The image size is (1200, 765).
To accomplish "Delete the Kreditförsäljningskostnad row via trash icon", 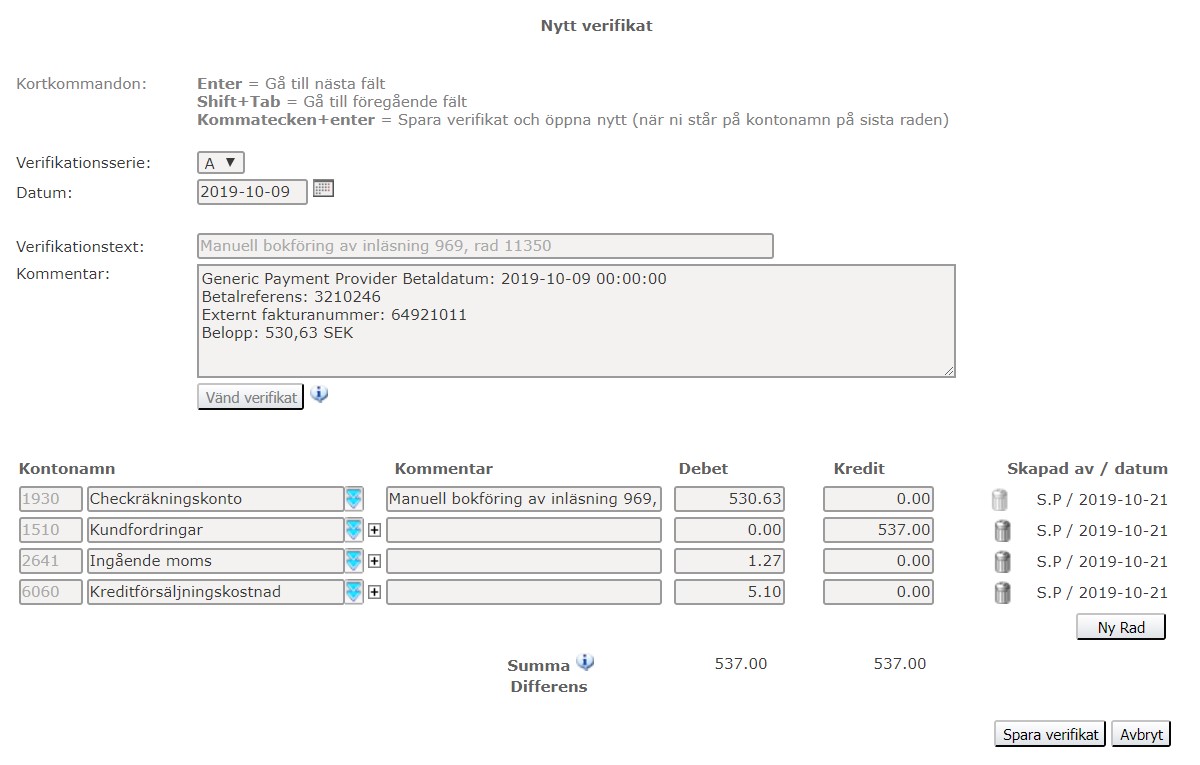I will coord(1001,593).
